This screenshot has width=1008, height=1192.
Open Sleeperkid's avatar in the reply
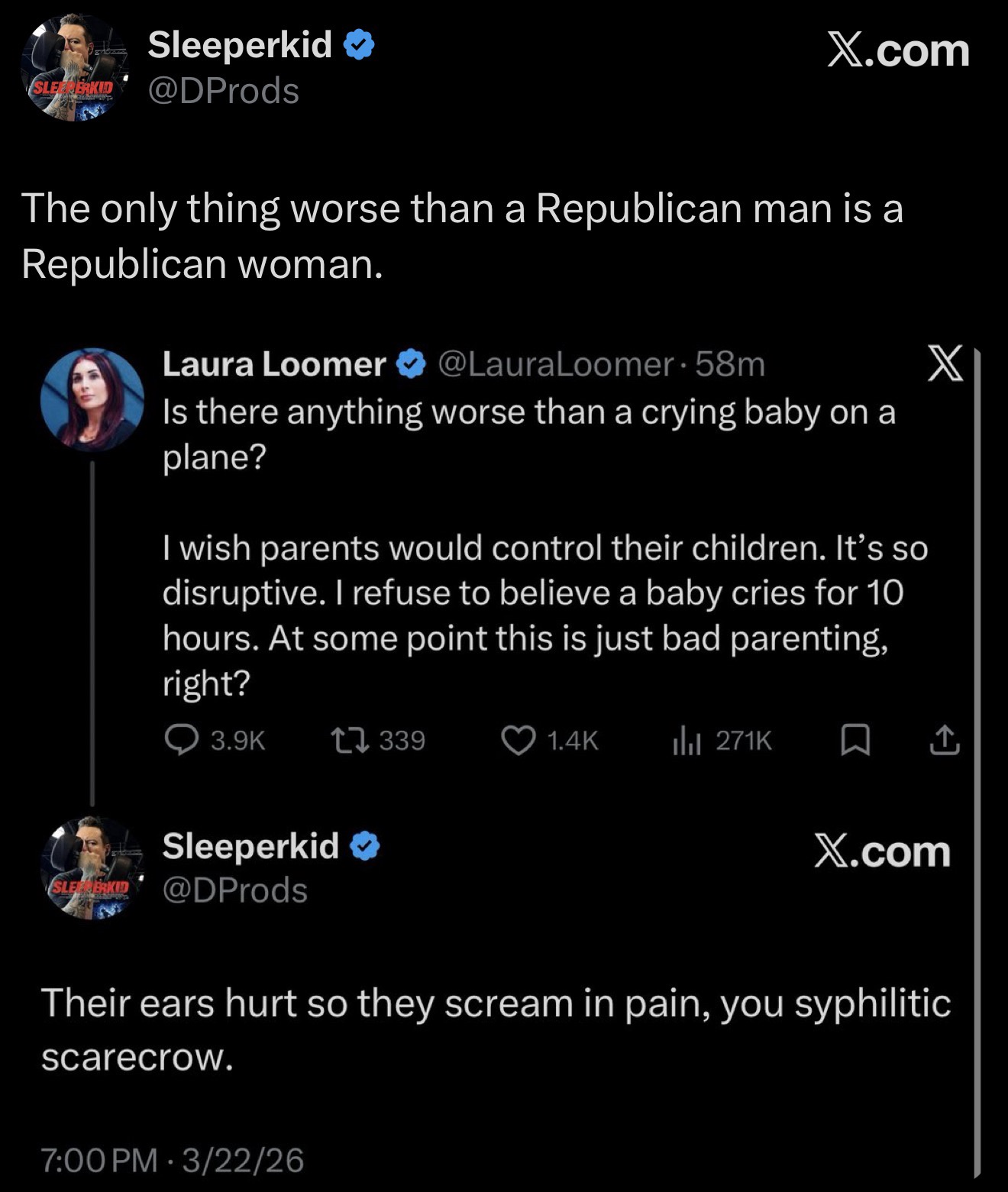[x=92, y=868]
